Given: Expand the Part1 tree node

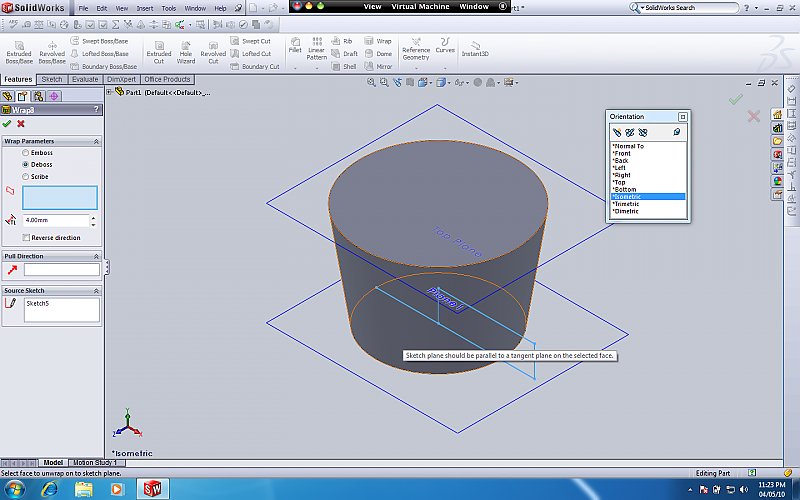Looking at the screenshot, I should click(109, 92).
